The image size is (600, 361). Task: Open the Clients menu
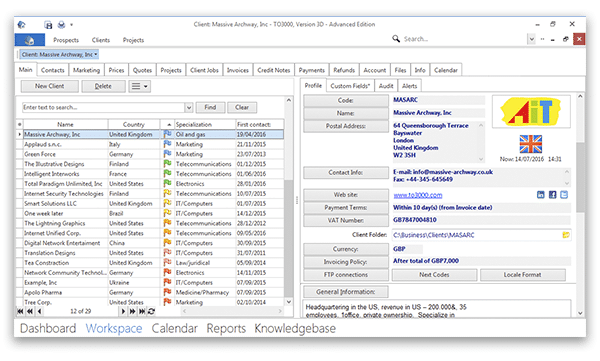pyautogui.click(x=101, y=40)
